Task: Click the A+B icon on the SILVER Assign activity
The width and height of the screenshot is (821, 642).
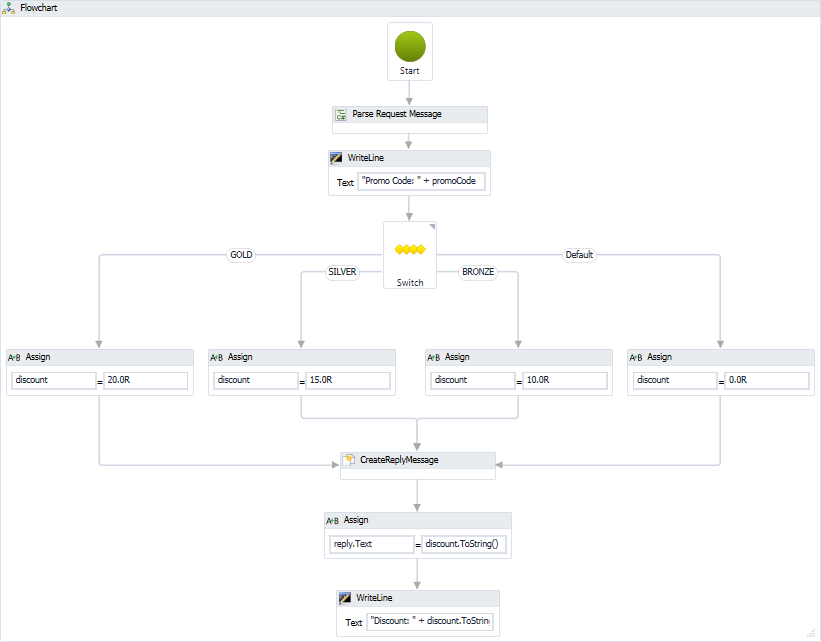Action: click(x=214, y=356)
